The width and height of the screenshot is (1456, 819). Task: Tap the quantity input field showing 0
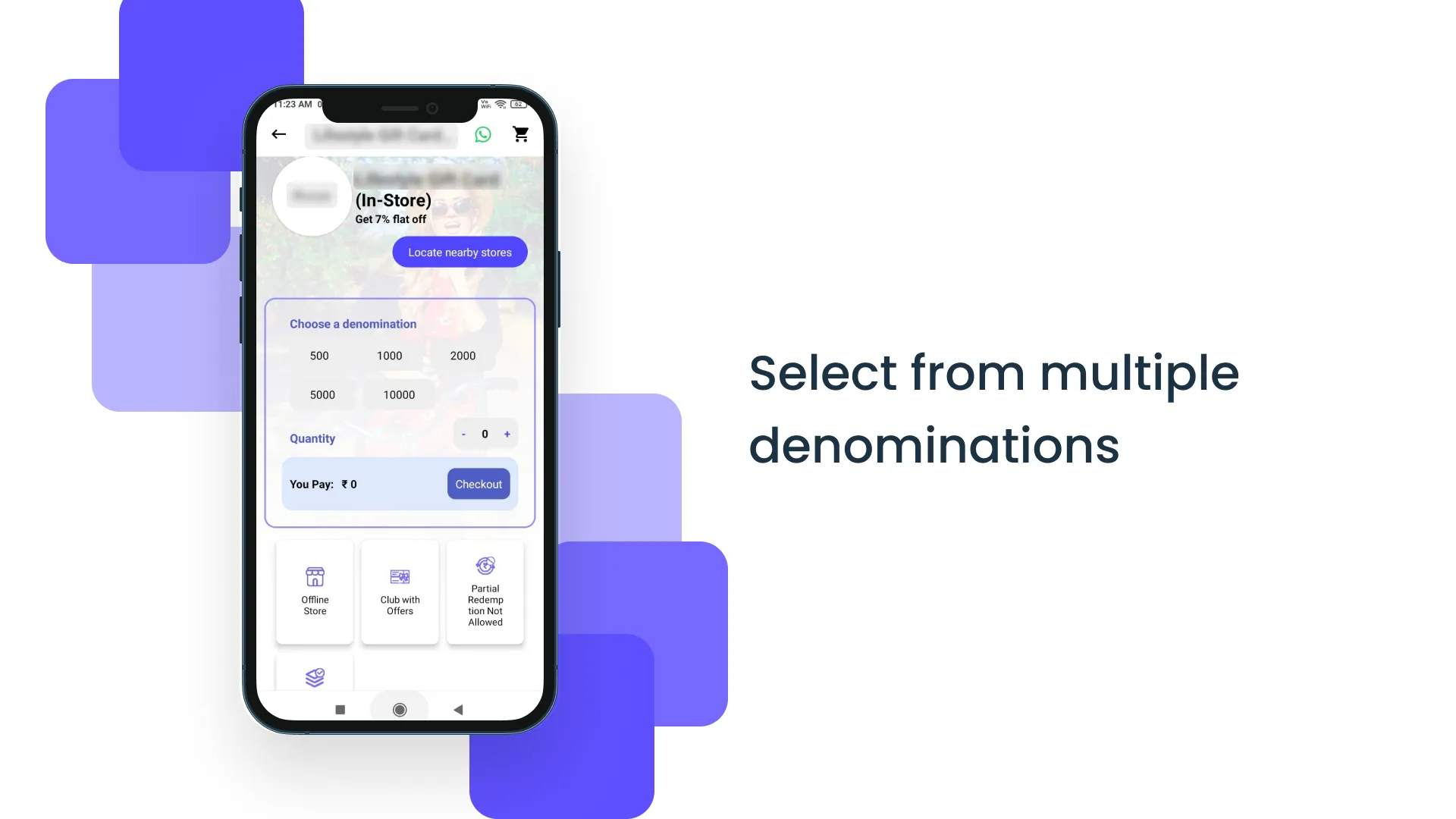tap(485, 433)
